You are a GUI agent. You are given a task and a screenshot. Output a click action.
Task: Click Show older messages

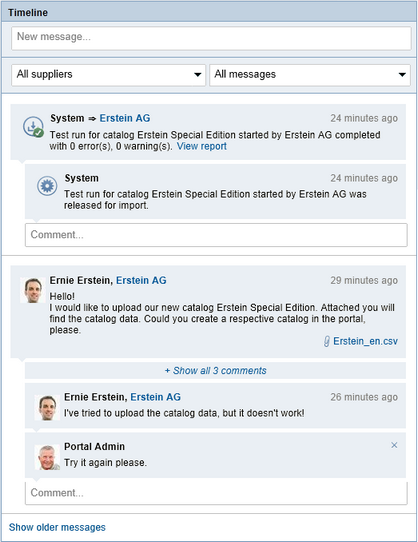click(57, 527)
